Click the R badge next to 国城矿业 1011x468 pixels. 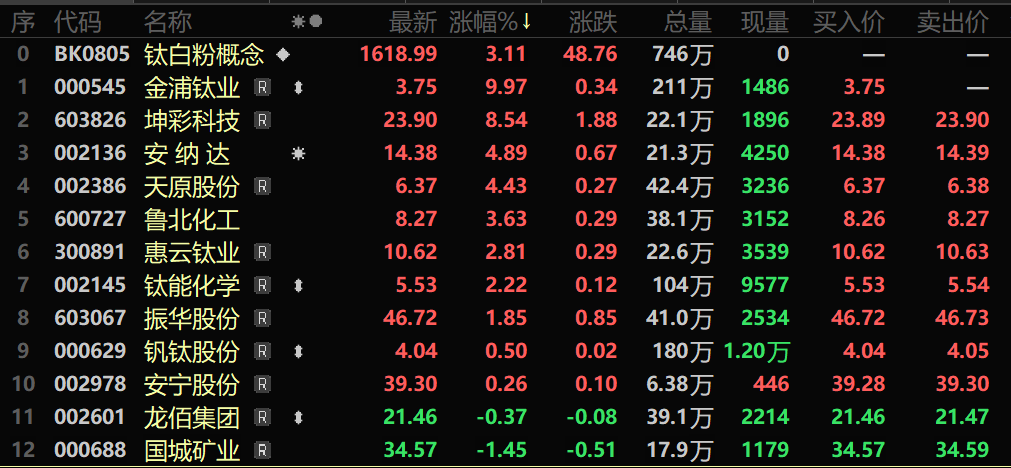(262, 450)
